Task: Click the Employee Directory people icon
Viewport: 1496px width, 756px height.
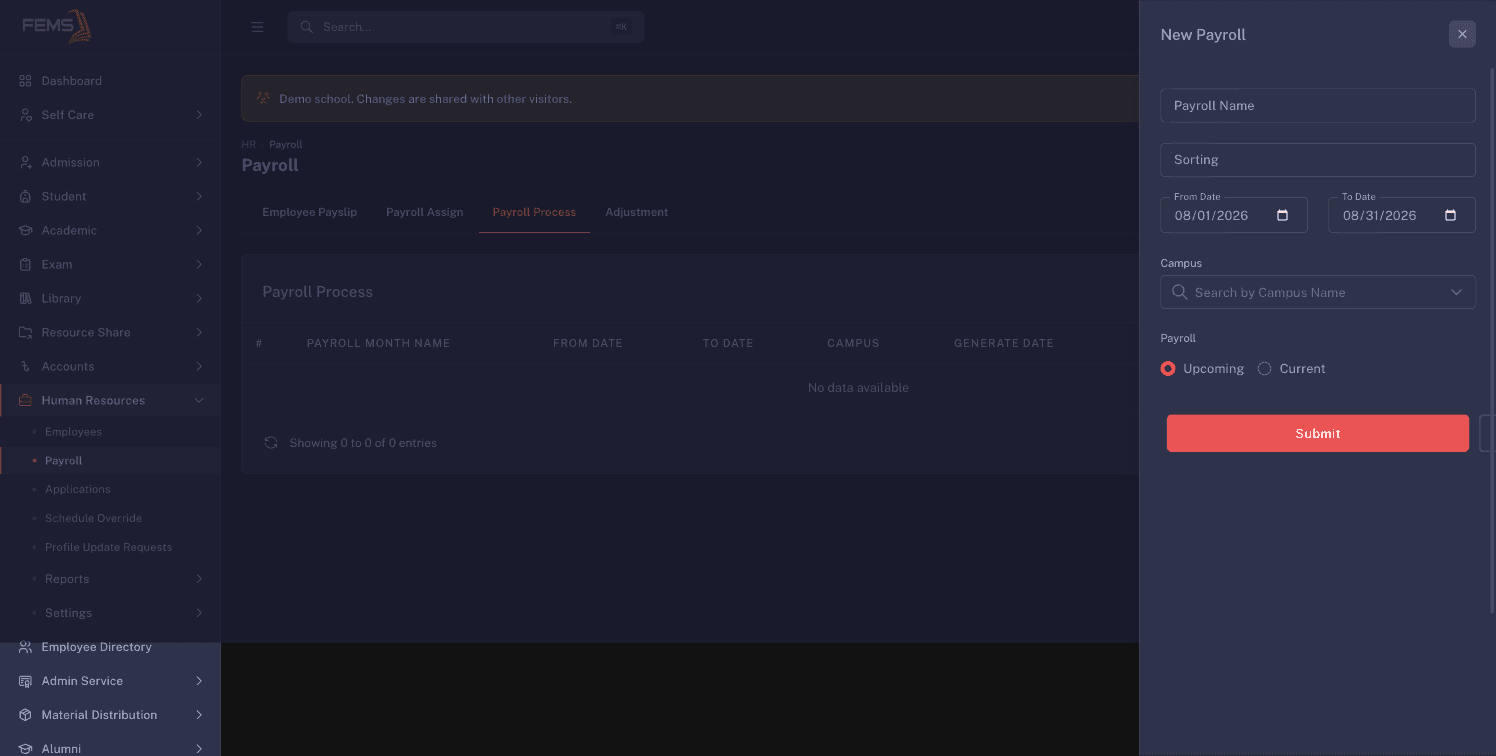Action: pos(26,647)
